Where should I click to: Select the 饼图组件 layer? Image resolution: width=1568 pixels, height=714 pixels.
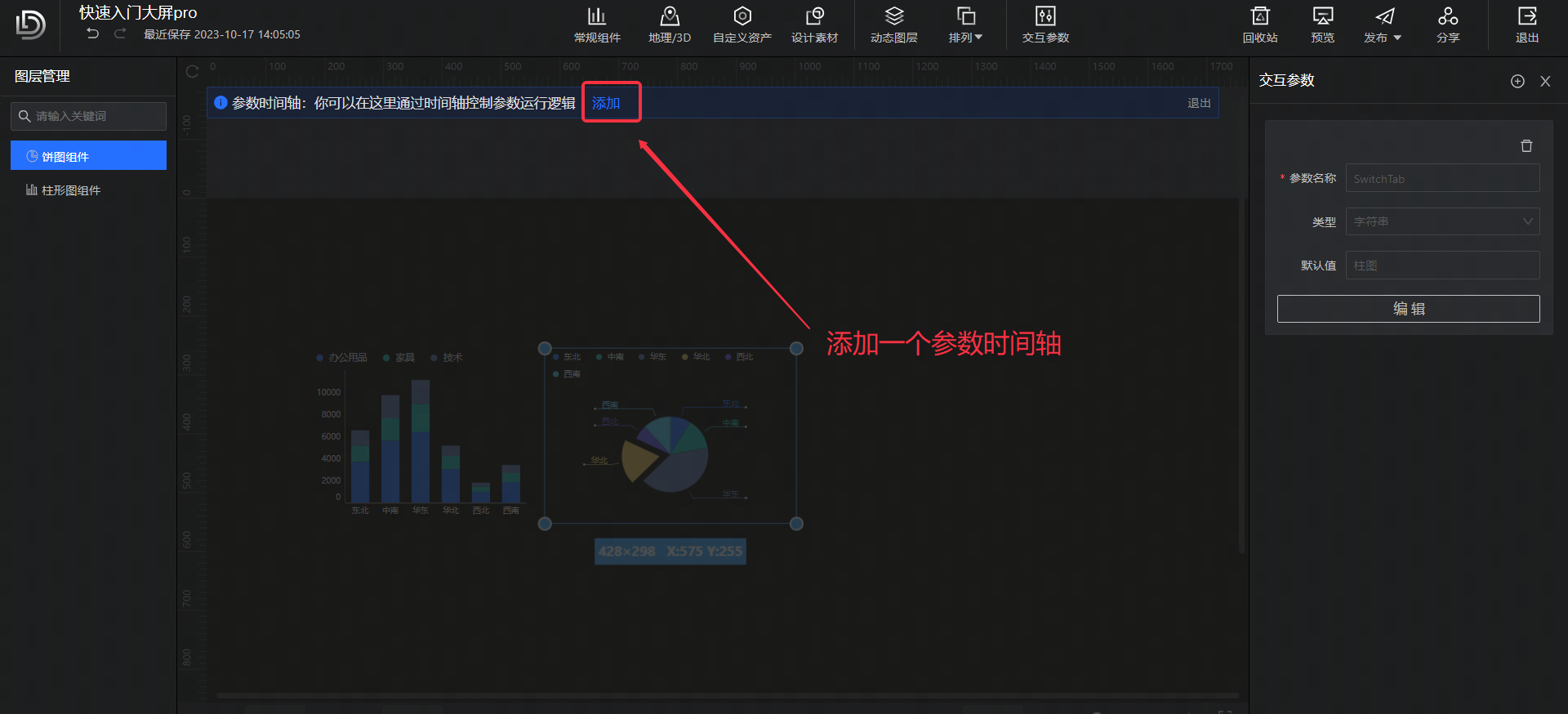[x=88, y=156]
